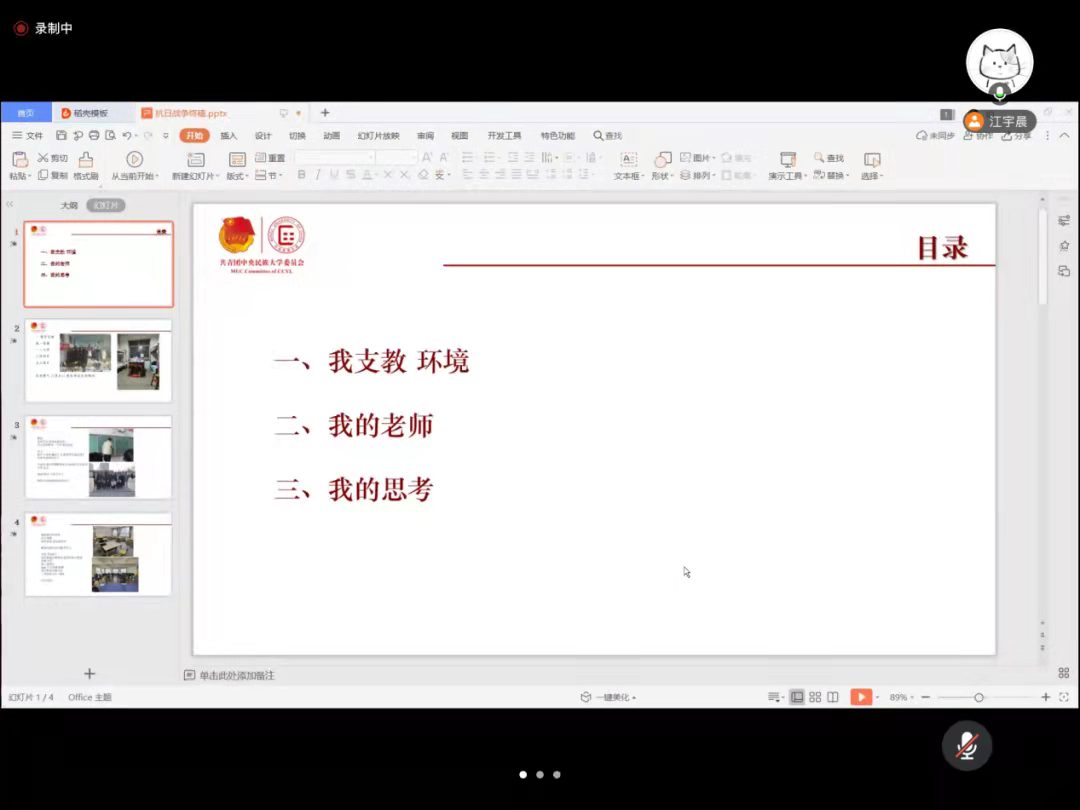Screen dimensions: 1080x810
Task: Toggle reading view in status bar
Action: [833, 697]
